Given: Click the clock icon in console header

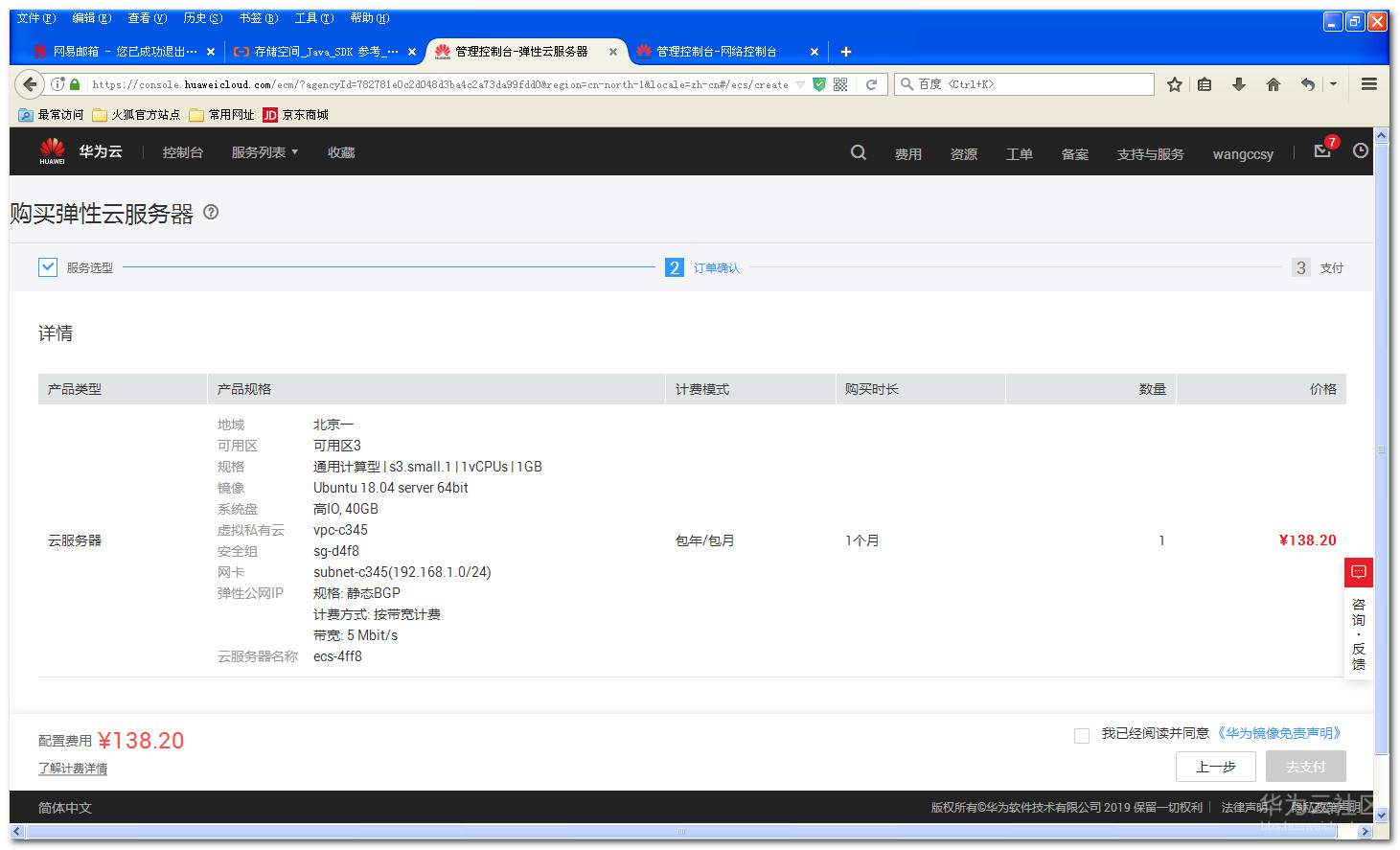Looking at the screenshot, I should [x=1361, y=150].
